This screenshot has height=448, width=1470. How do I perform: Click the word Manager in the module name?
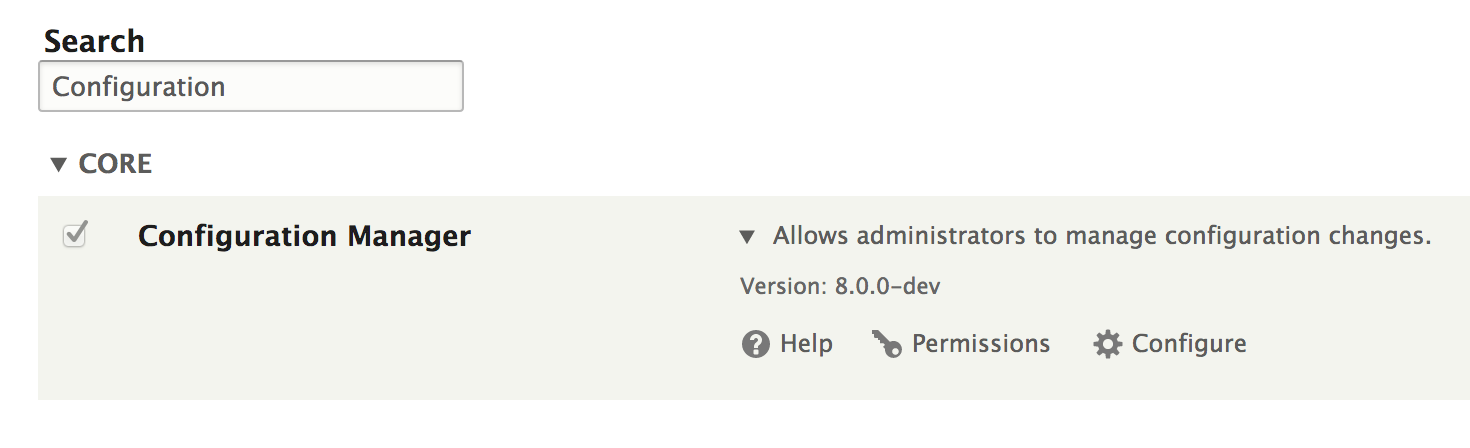(x=409, y=237)
